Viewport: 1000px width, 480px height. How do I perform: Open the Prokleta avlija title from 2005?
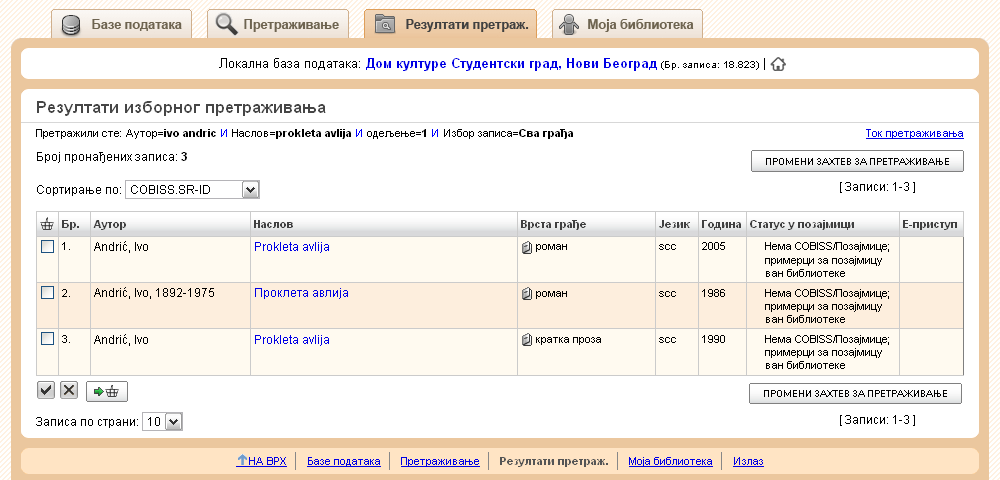291,247
